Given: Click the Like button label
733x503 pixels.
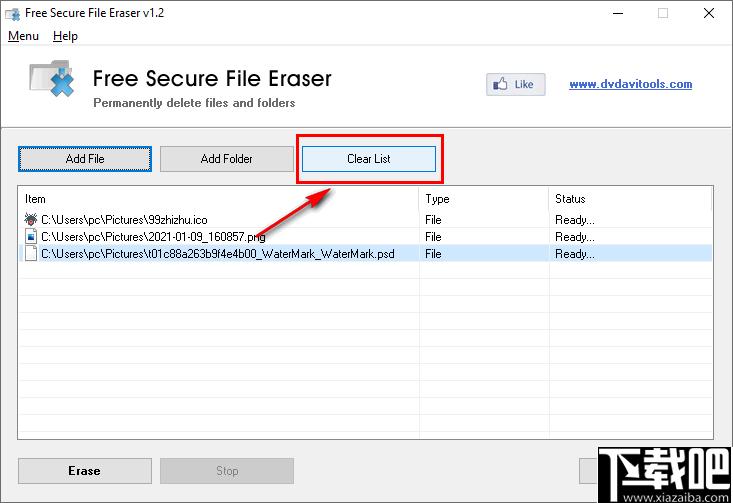Looking at the screenshot, I should (x=524, y=84).
